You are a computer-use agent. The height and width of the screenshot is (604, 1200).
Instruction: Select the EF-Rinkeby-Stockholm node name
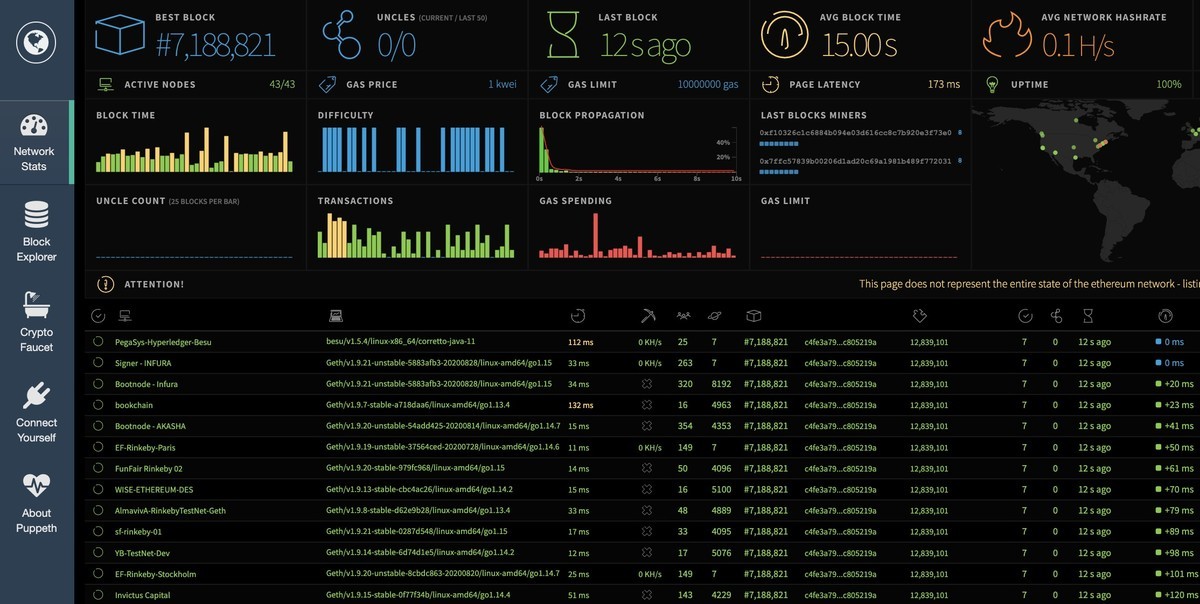155,574
